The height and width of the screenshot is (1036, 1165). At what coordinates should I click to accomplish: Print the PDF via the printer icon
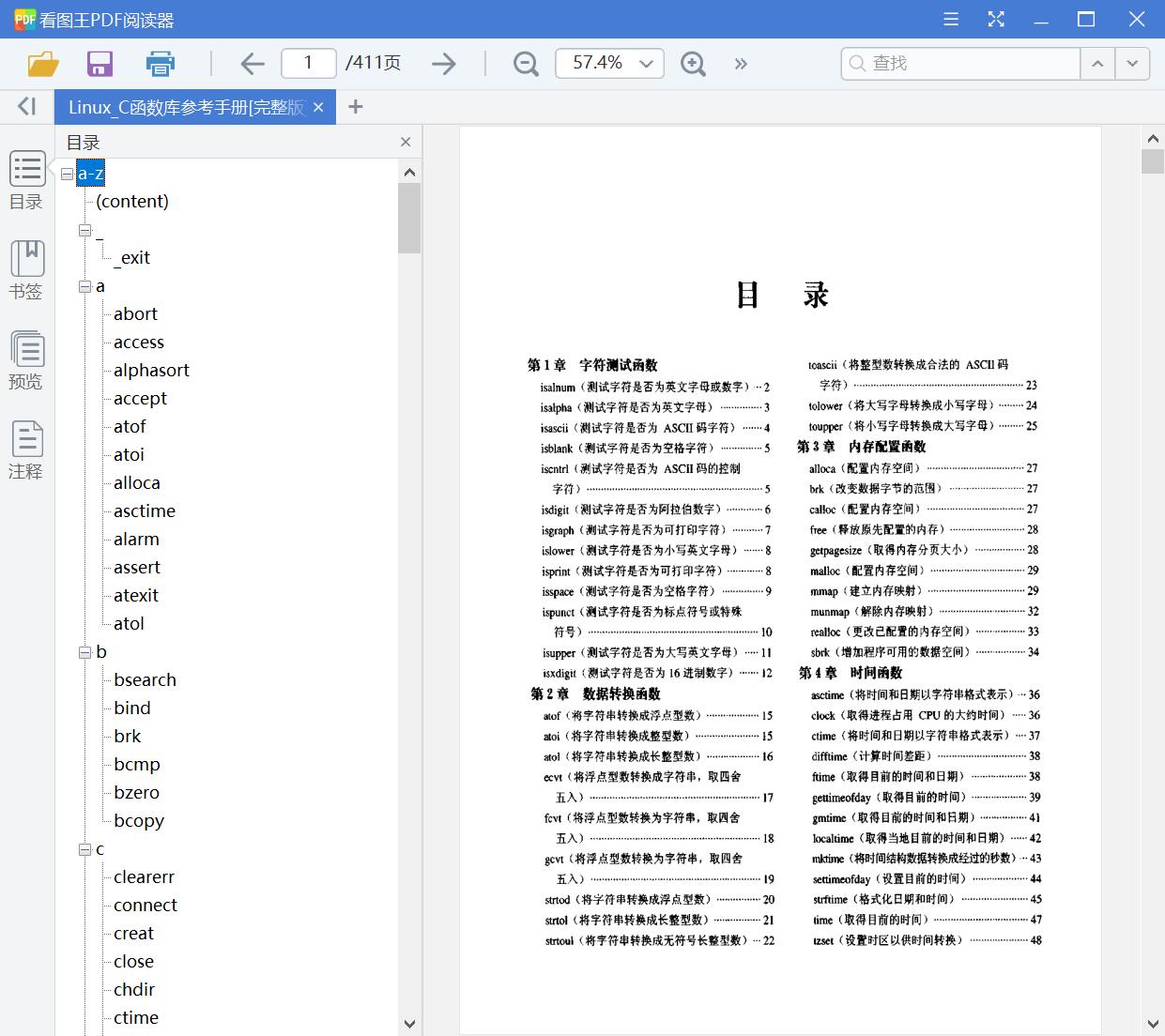[x=160, y=63]
